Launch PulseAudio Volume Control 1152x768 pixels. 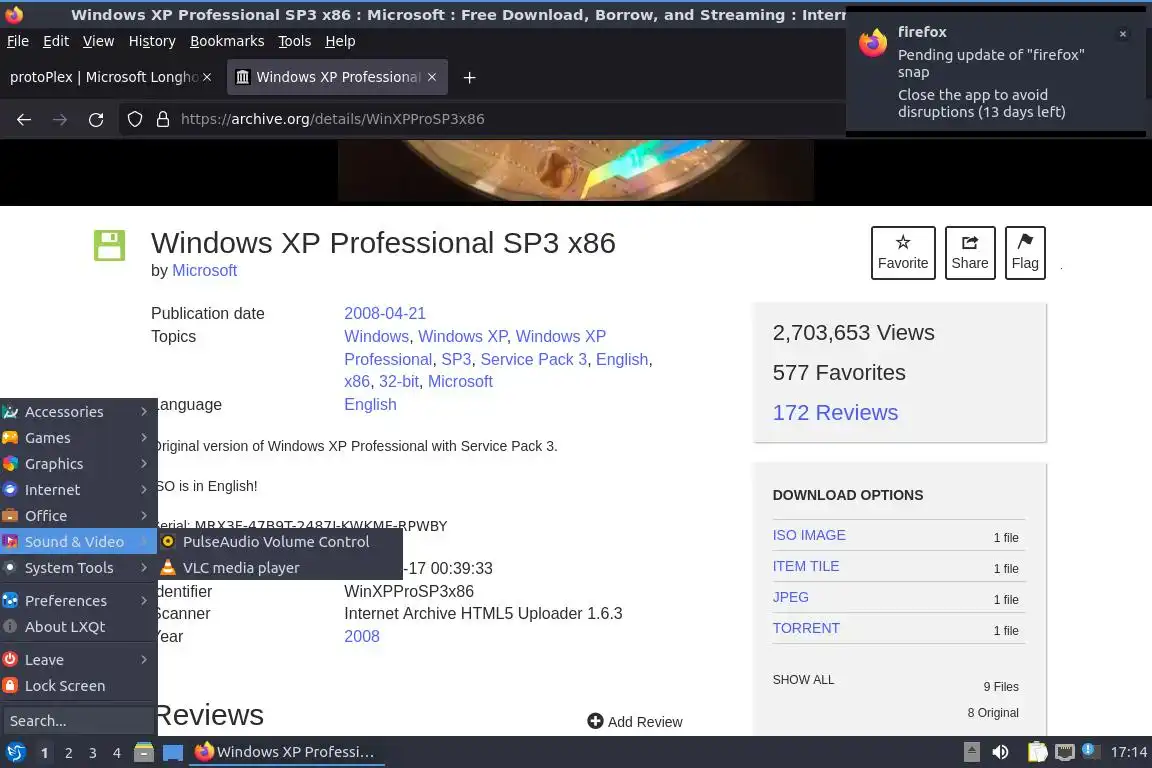pos(280,542)
